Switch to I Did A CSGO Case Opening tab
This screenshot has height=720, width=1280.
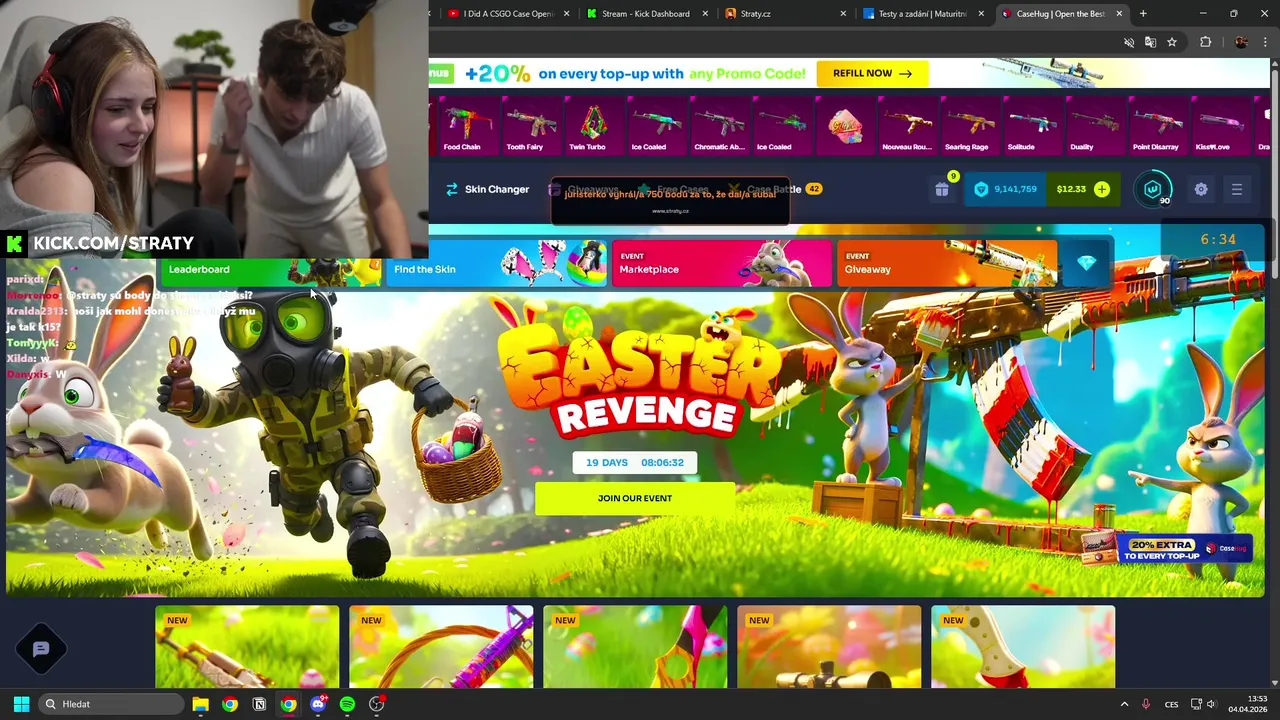[x=508, y=14]
